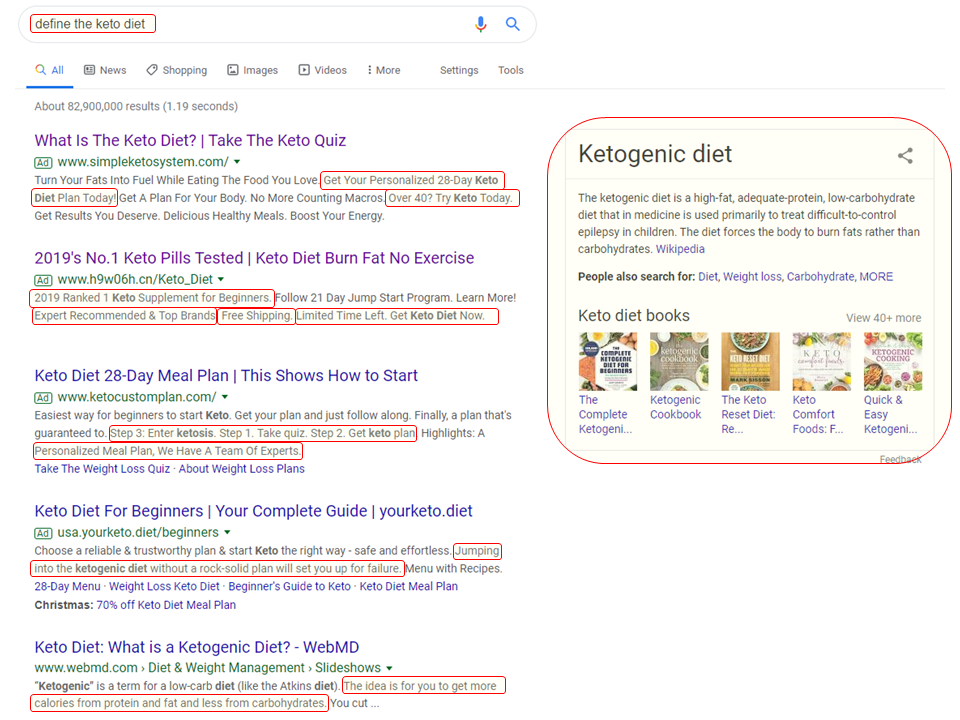Click 'Keto Comfort Foods: F...' title link
The image size is (960, 720).
point(818,414)
